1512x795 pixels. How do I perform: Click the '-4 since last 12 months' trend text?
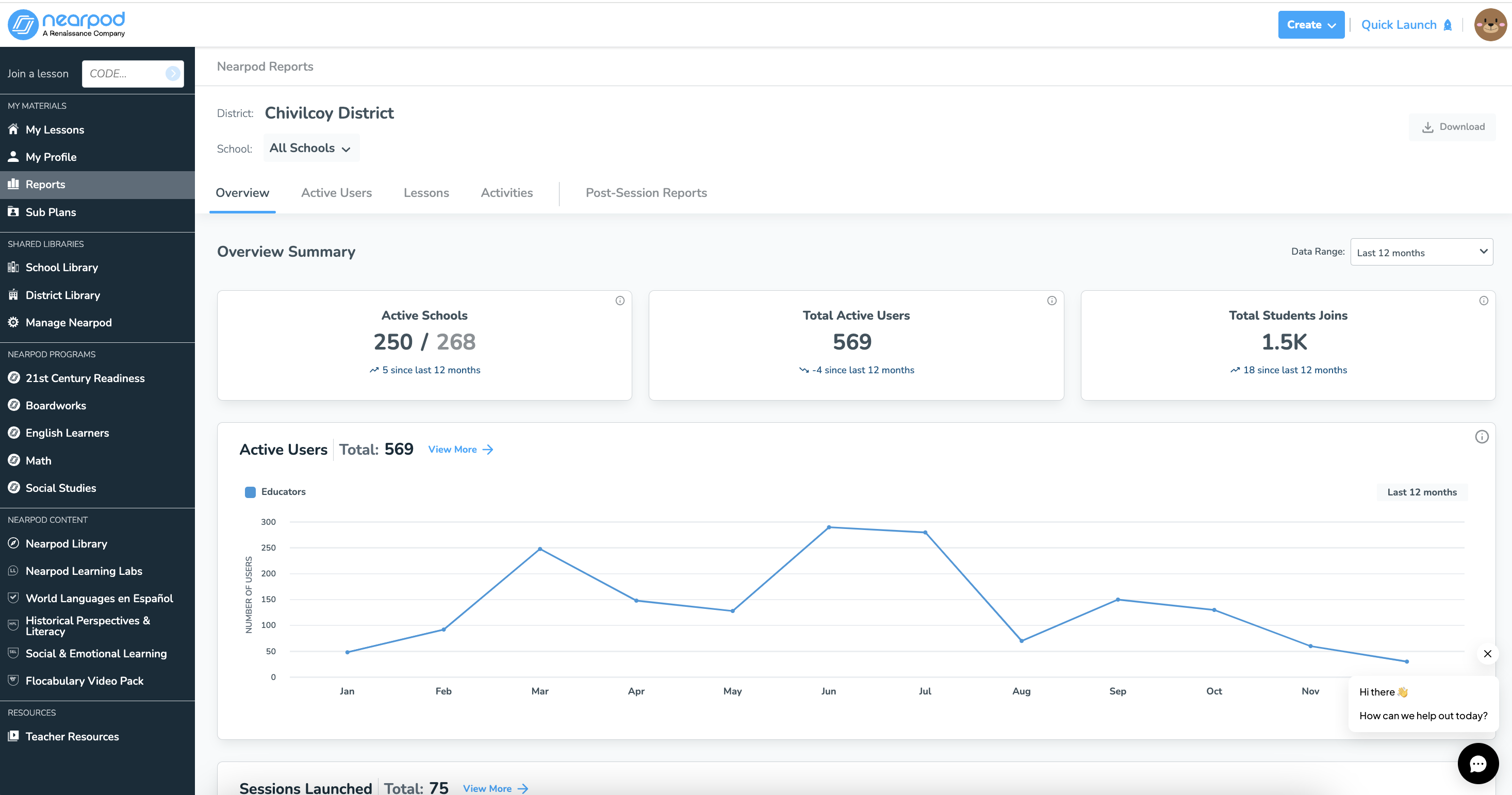pos(863,370)
